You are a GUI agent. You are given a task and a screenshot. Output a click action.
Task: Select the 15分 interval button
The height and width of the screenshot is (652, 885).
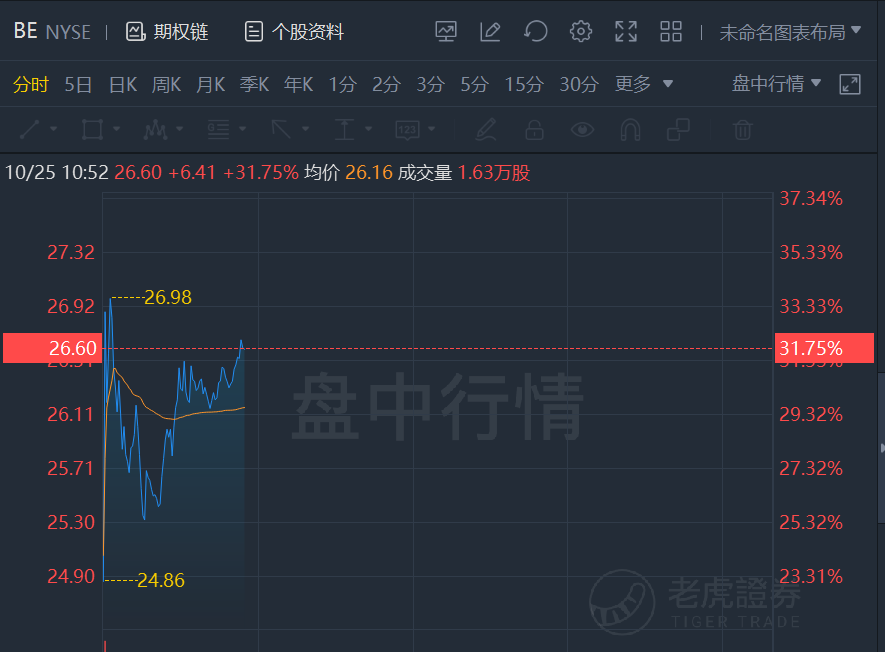point(523,85)
